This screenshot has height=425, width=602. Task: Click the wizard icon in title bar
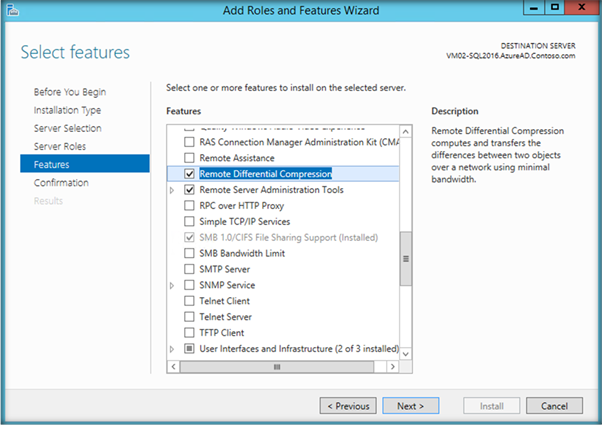coord(13,10)
